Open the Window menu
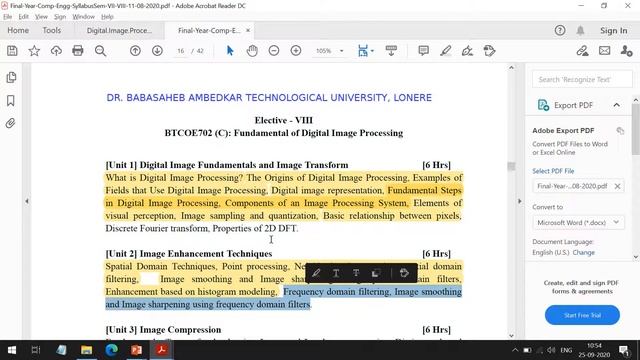640x360 pixels. pyautogui.click(x=83, y=17)
